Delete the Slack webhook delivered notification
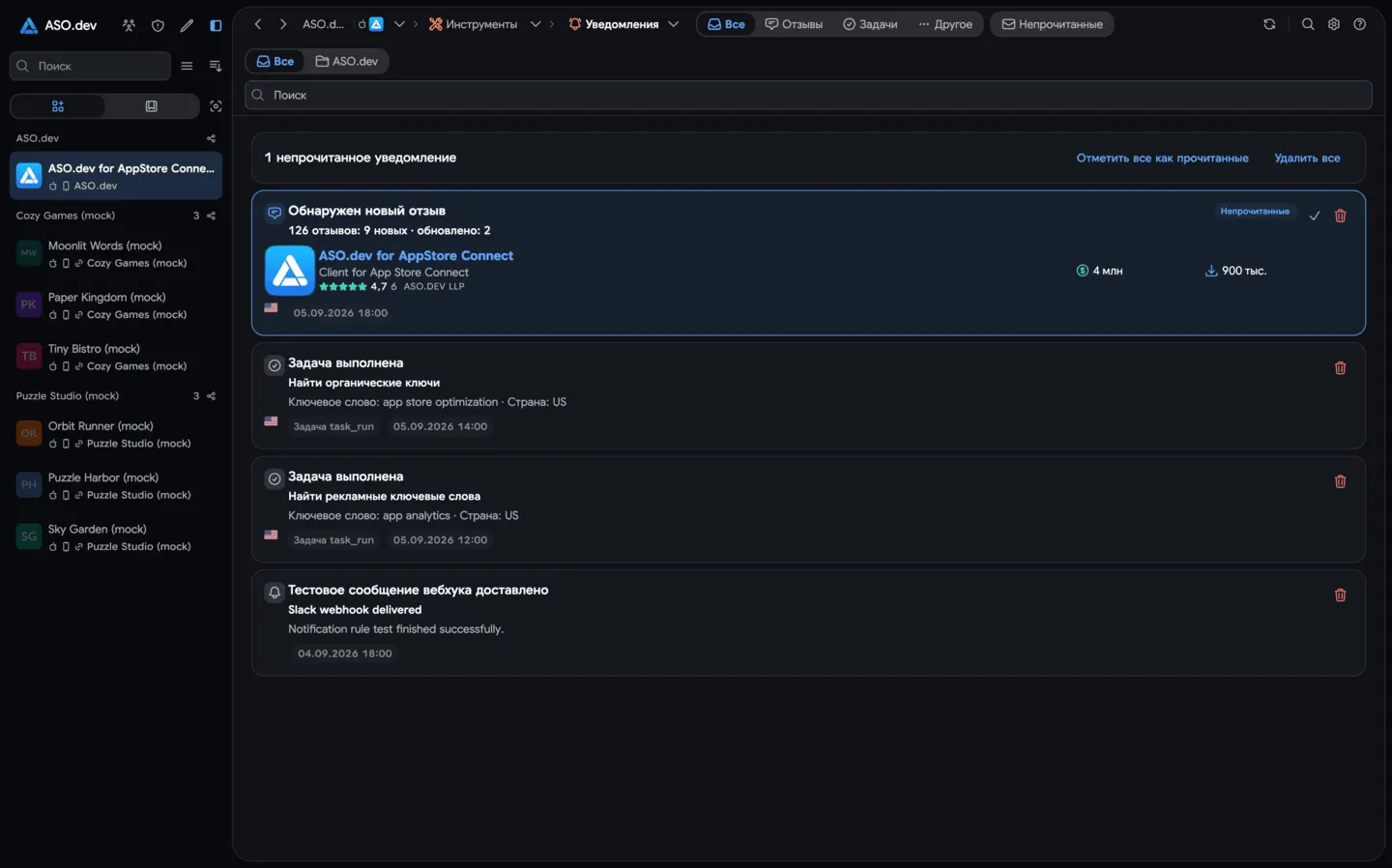This screenshot has height=868, width=1392. [x=1340, y=594]
